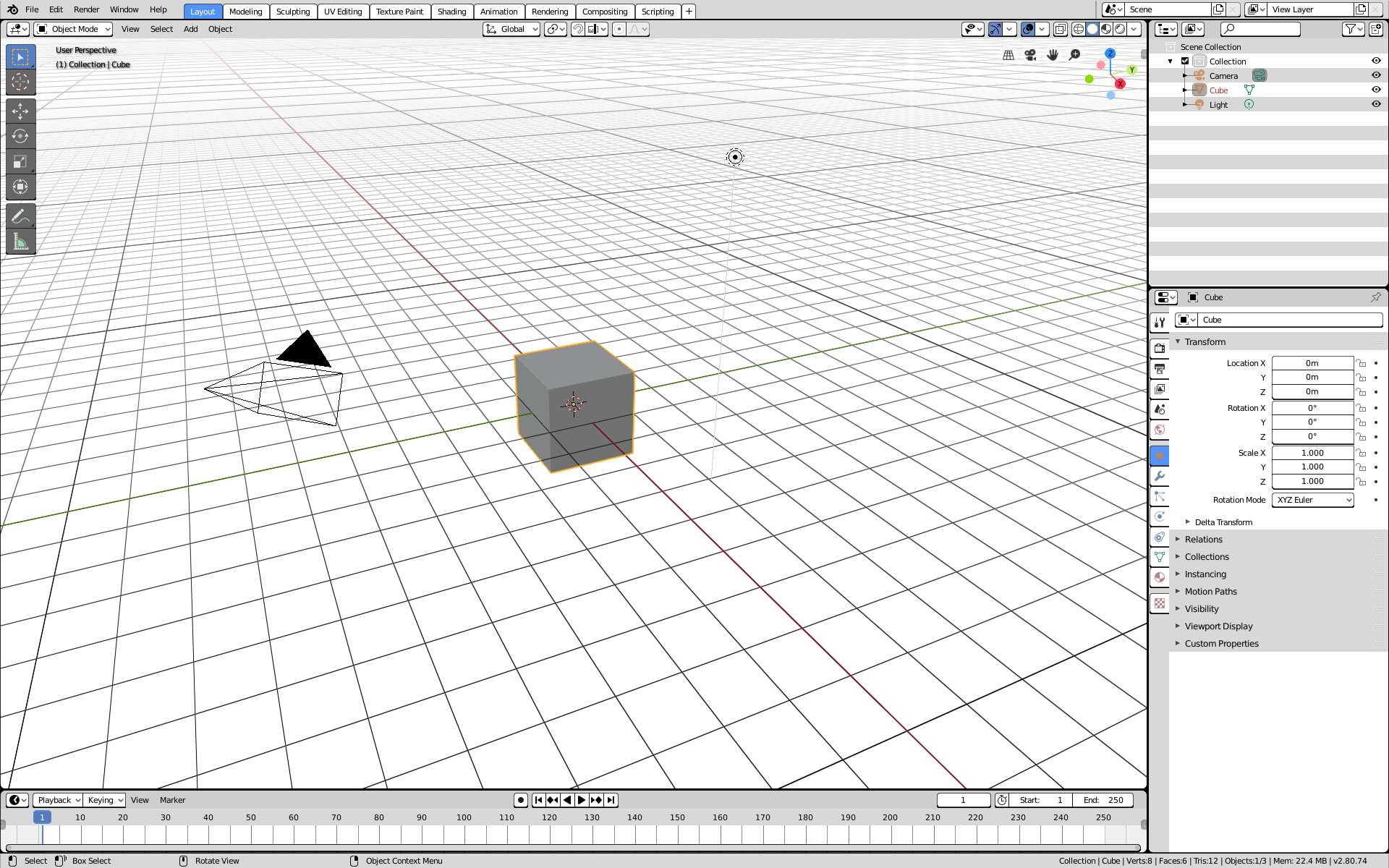Image resolution: width=1389 pixels, height=868 pixels.
Task: Open the Object Mode dropdown
Action: pyautogui.click(x=73, y=29)
